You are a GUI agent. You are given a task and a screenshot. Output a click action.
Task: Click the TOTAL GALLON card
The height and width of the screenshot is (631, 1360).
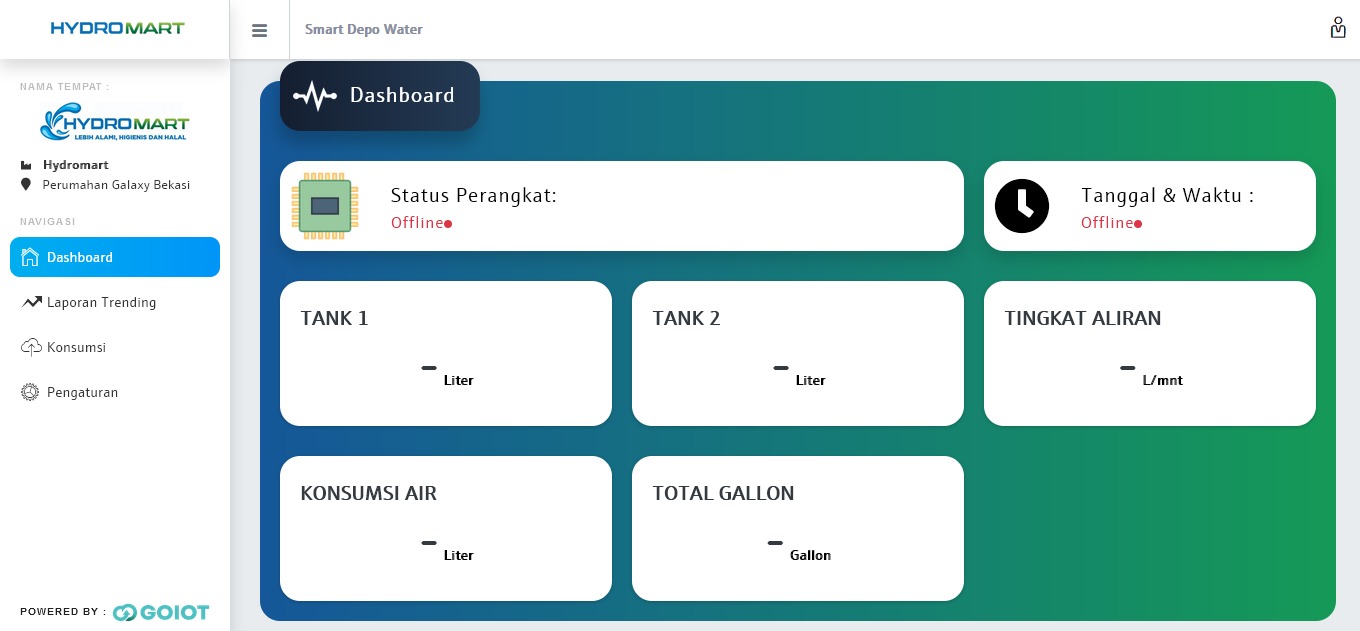(x=797, y=528)
